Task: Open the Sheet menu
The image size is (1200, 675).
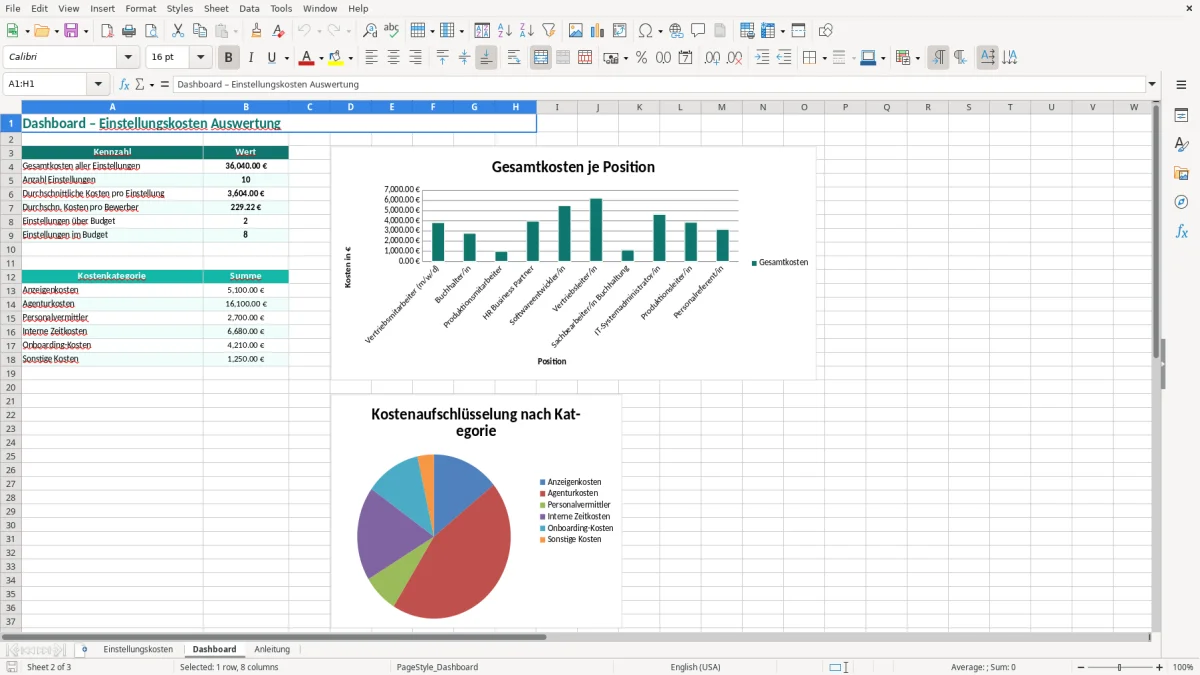Action: click(x=216, y=8)
